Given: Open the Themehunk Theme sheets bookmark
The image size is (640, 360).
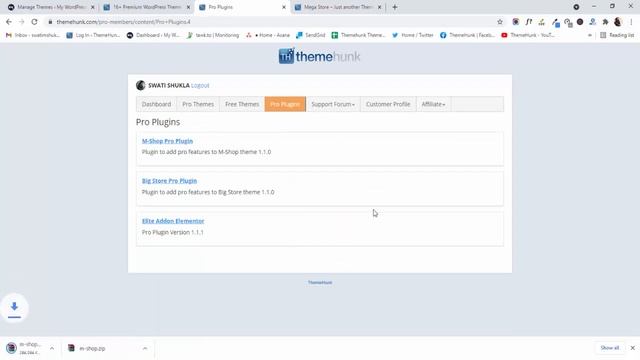Looking at the screenshot, I should (x=358, y=36).
